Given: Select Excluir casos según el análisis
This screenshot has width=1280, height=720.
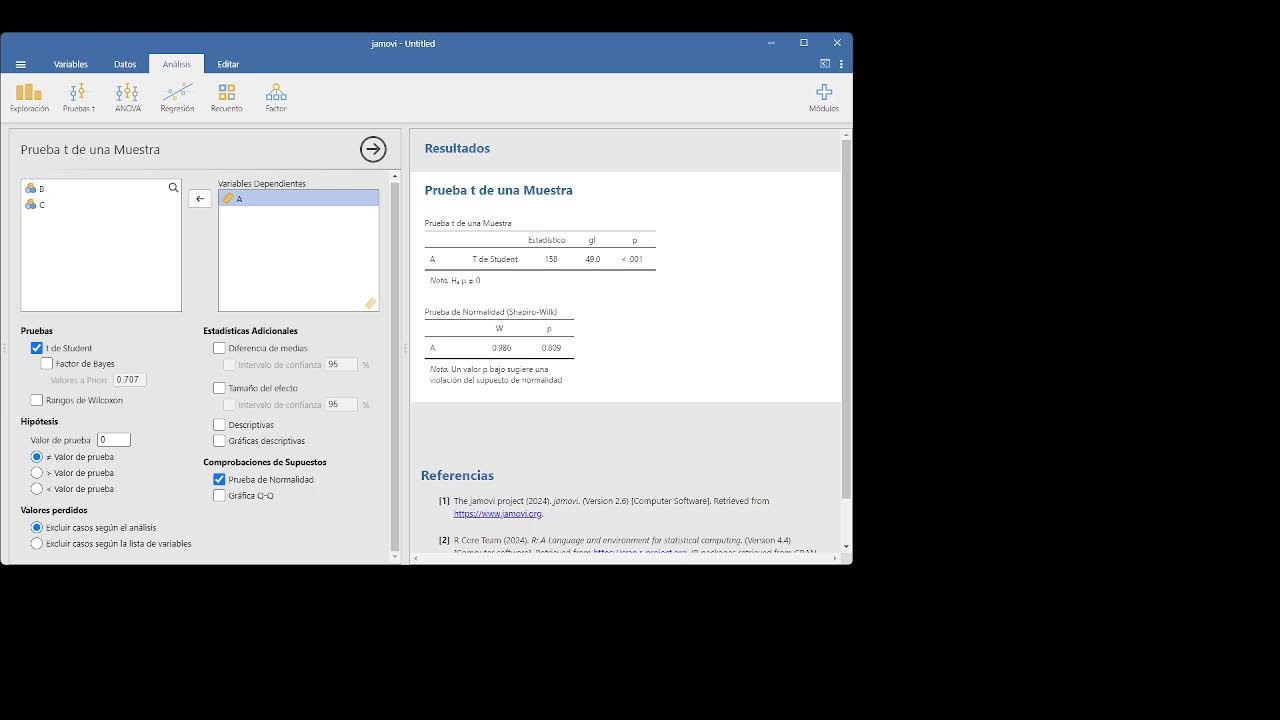Looking at the screenshot, I should pos(37,527).
